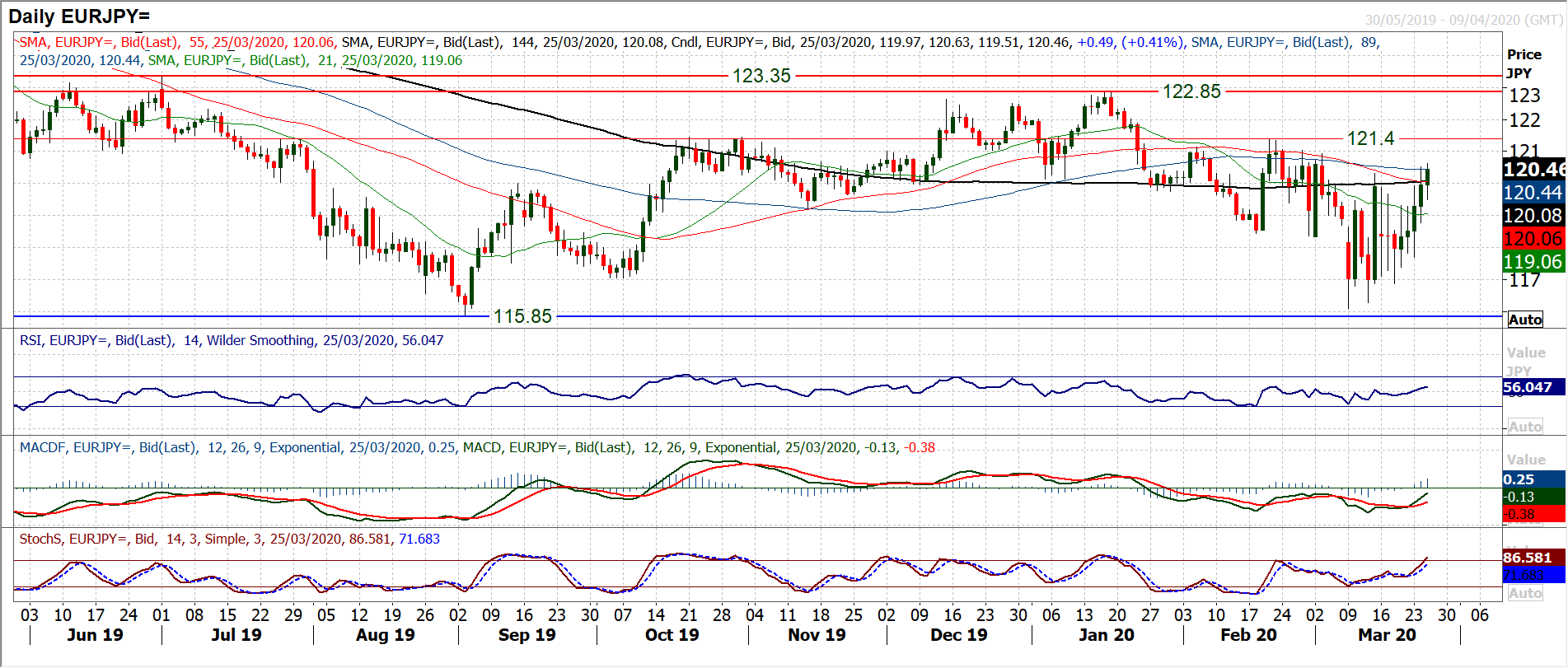Click the 123.35 resistance level label
This screenshot has height=668, width=1568.
pos(761,76)
